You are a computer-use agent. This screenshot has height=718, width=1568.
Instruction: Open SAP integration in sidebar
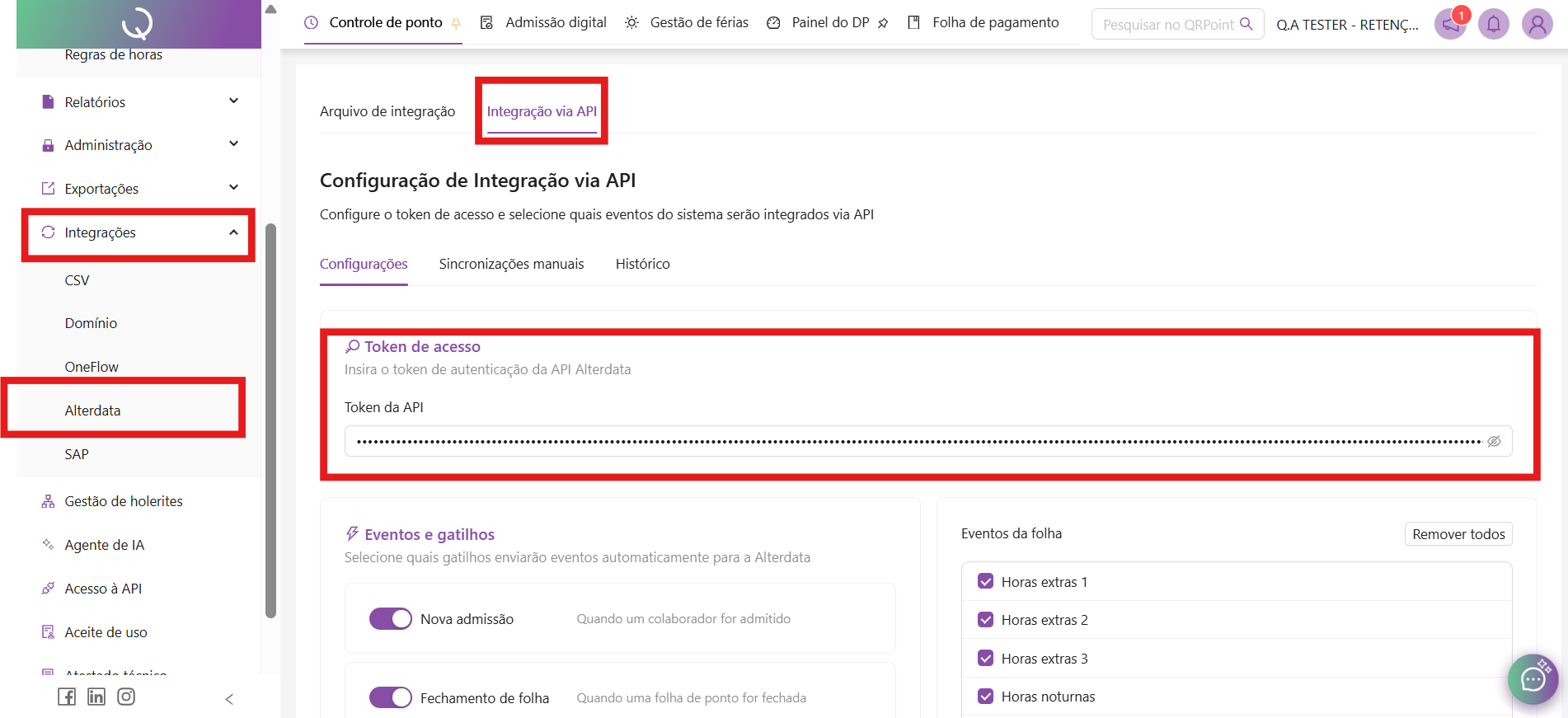click(x=77, y=454)
